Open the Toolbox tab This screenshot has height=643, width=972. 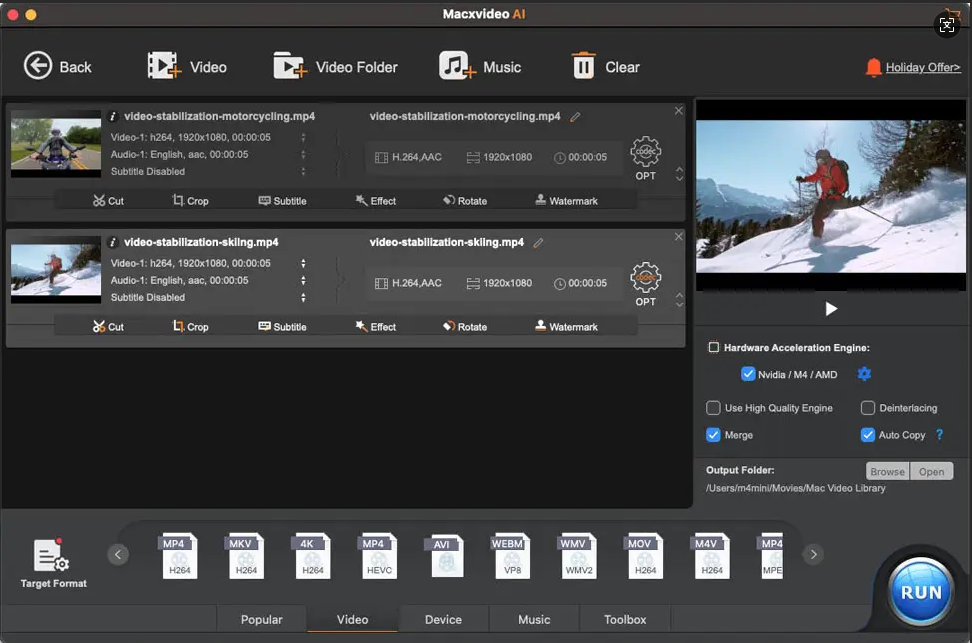(x=625, y=619)
